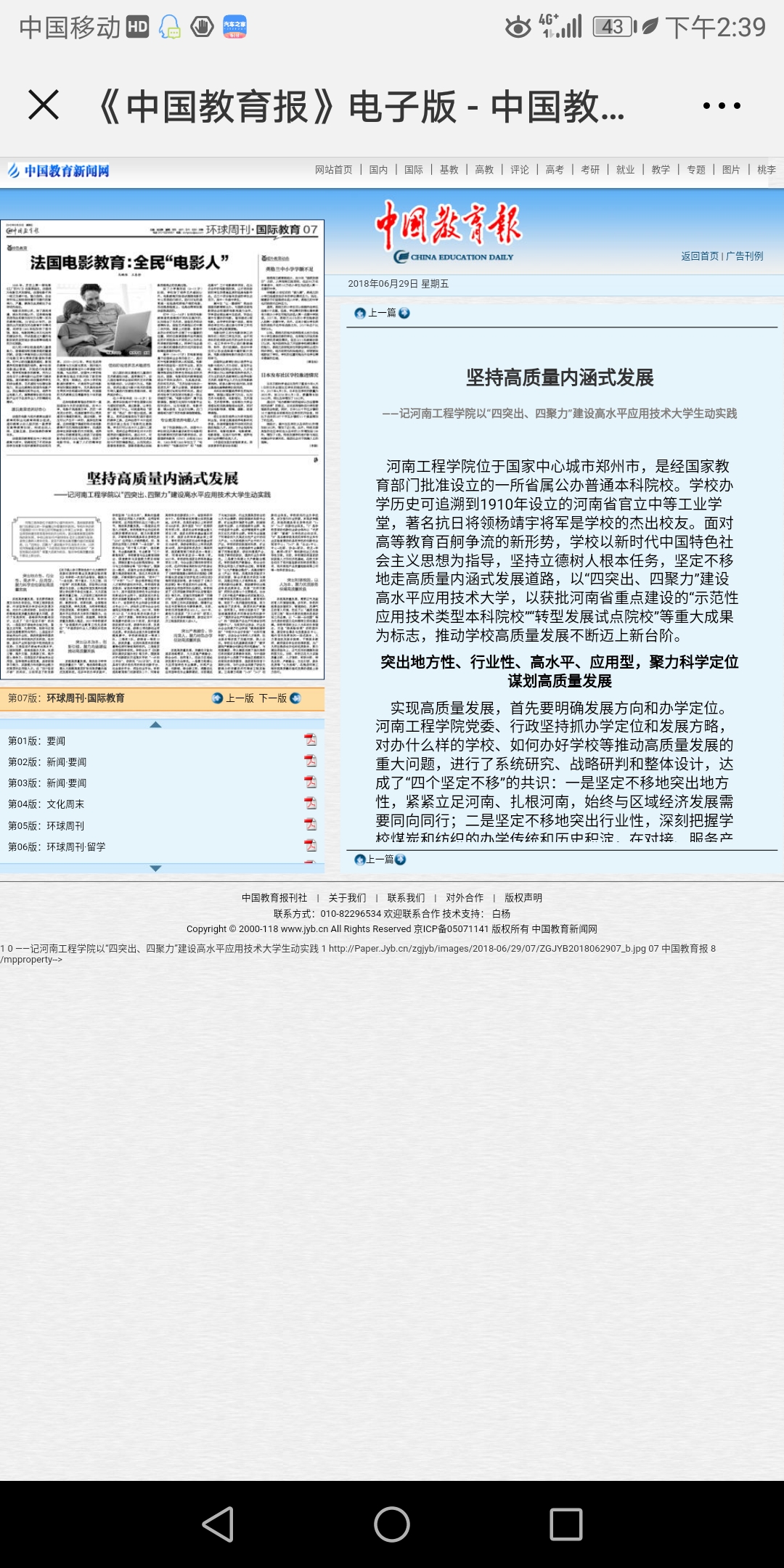Open 高考 section in navigation
The width and height of the screenshot is (784, 1568).
click(x=555, y=170)
